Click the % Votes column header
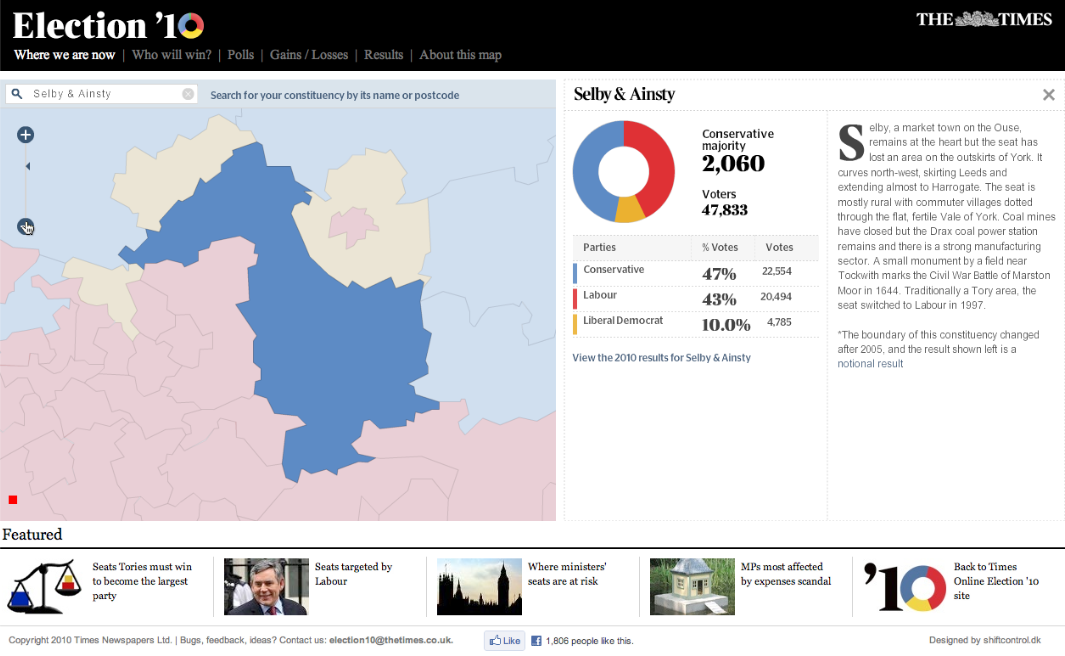The width and height of the screenshot is (1065, 656). (x=720, y=248)
